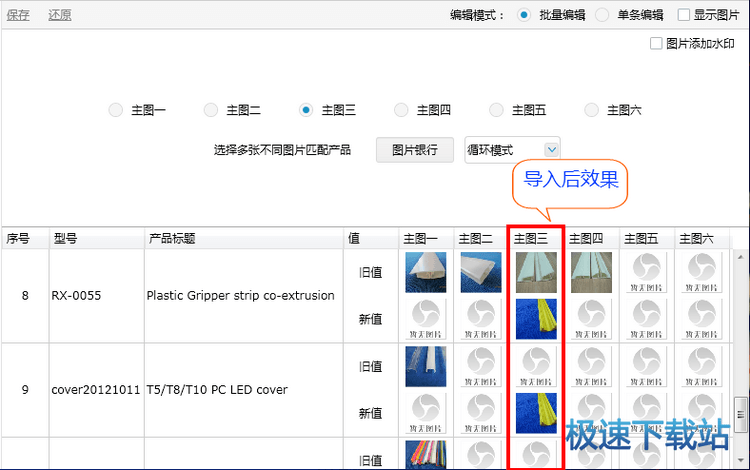Open RX-0055 old 主图二 thumbnail
This screenshot has height=470, width=750.
click(481, 273)
